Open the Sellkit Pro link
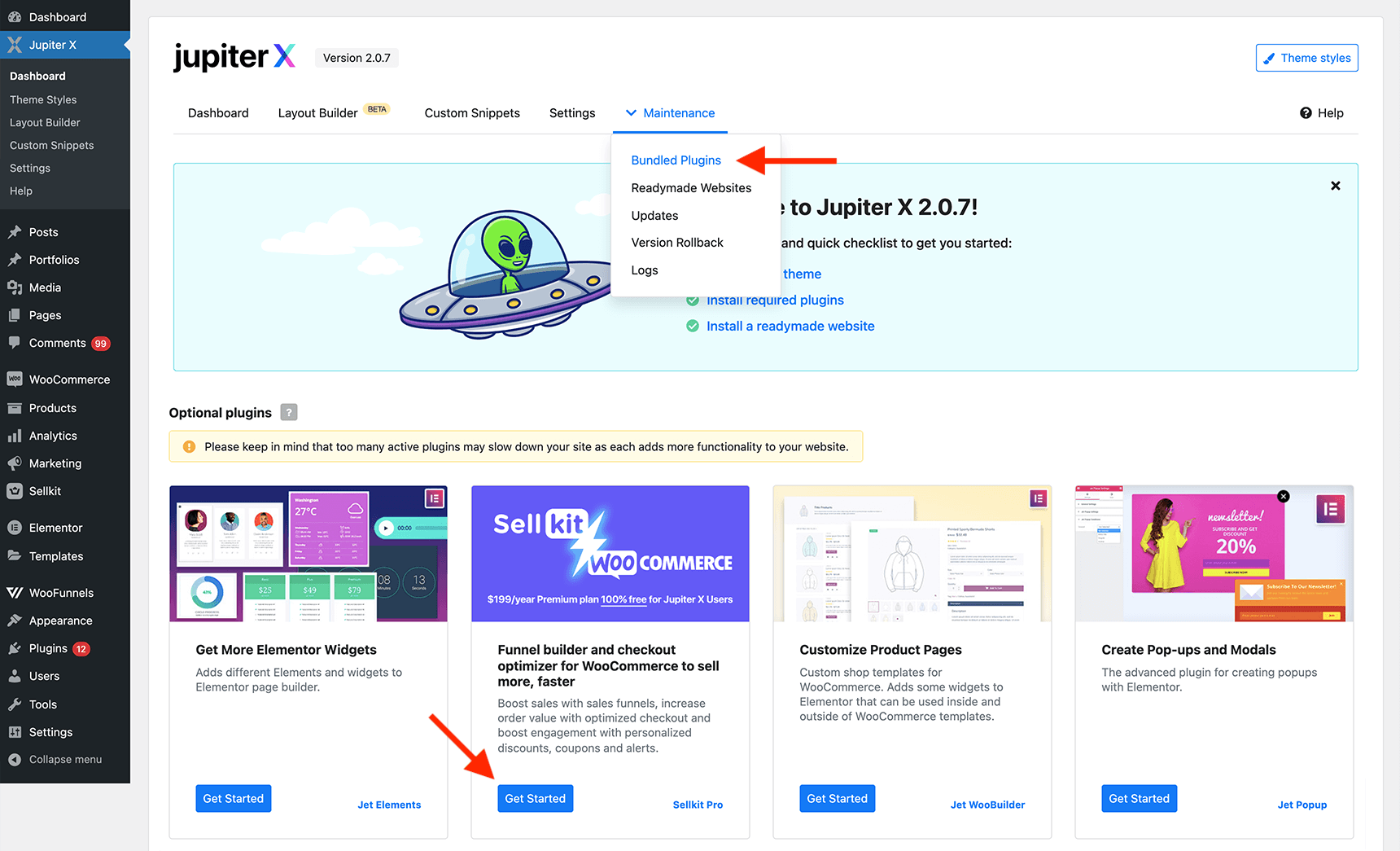Screen dimensions: 1400x851 click(698, 805)
